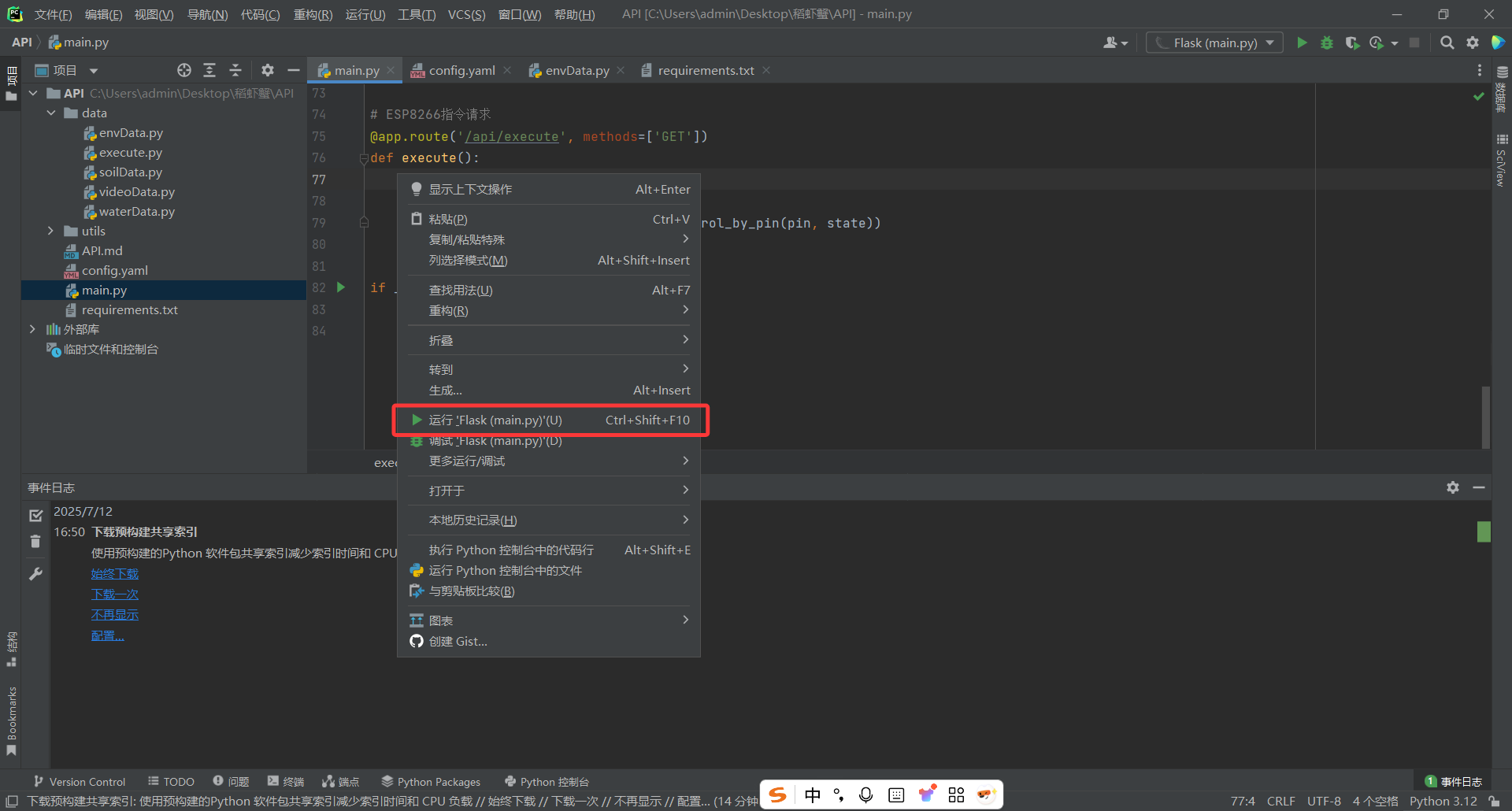Screen dimensions: 1512x811
Task: Open event log wrench settings icon
Action: click(35, 574)
